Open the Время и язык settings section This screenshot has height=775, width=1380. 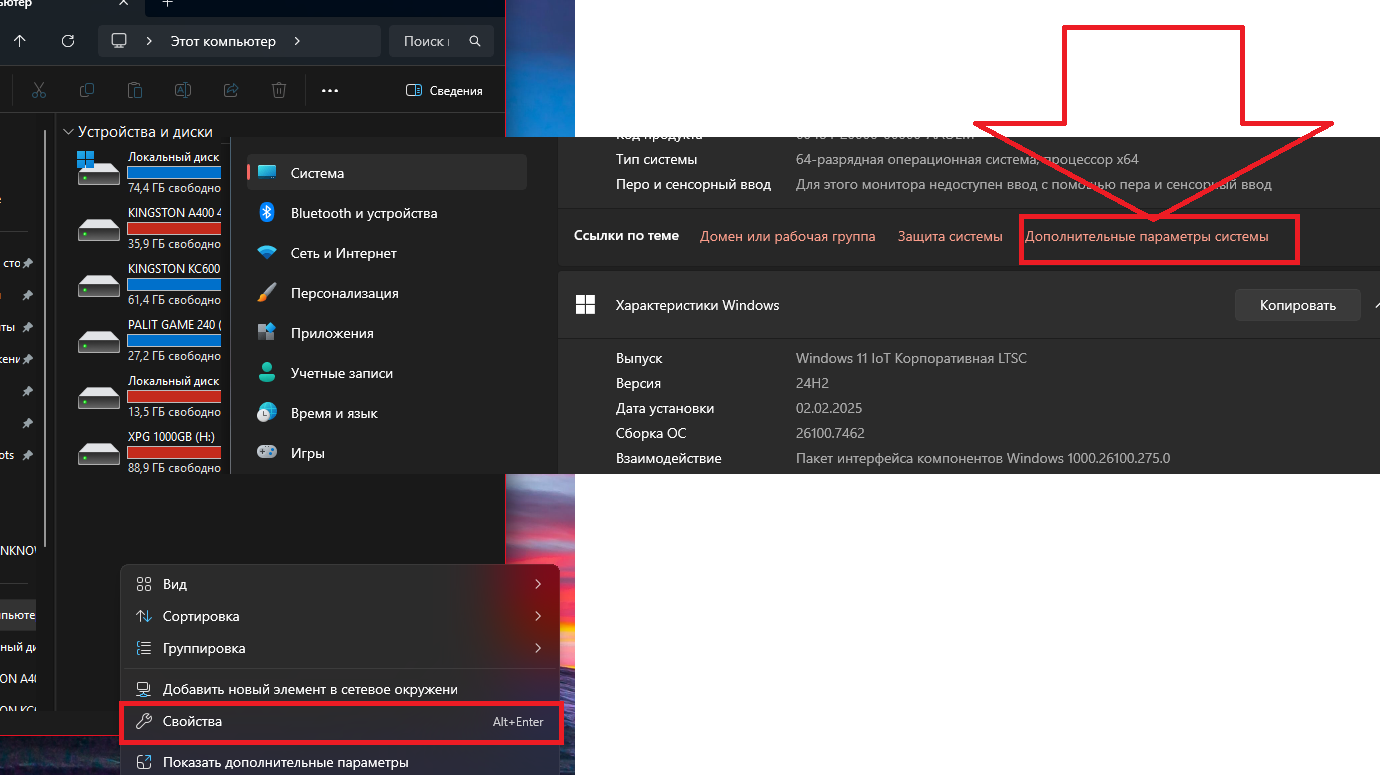387,413
